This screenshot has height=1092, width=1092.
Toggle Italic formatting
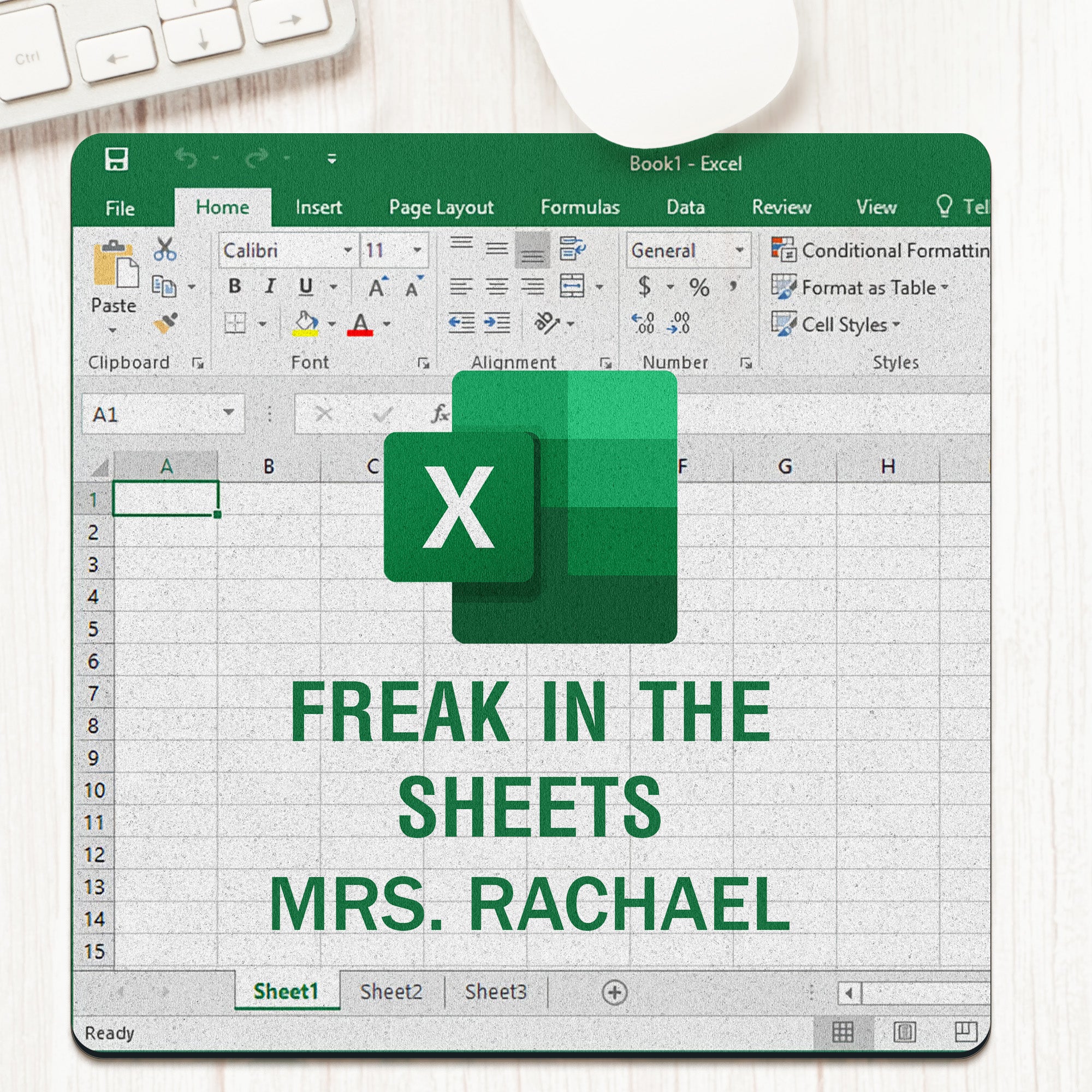[270, 286]
